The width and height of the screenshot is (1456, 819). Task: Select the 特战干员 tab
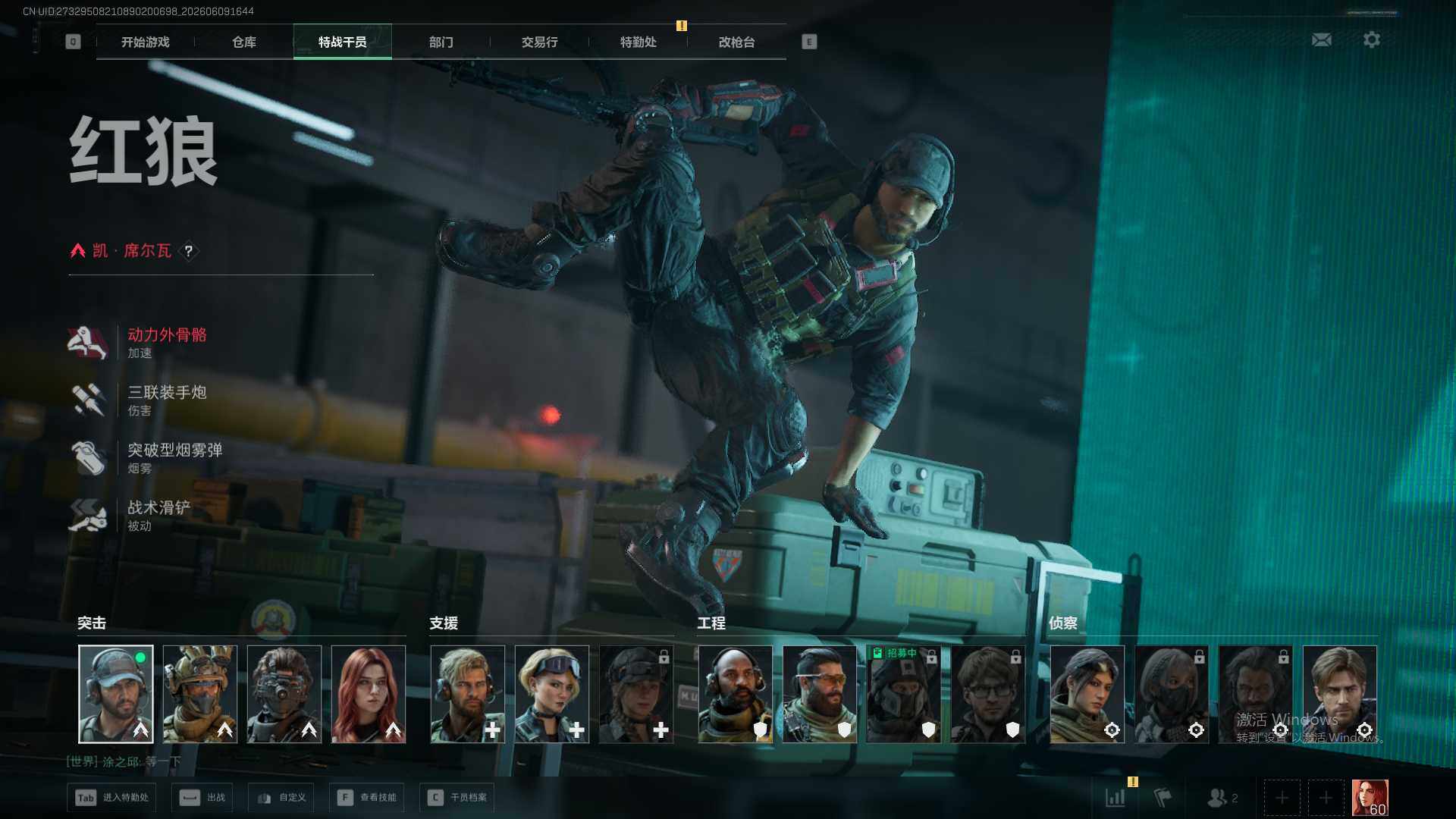click(x=343, y=42)
